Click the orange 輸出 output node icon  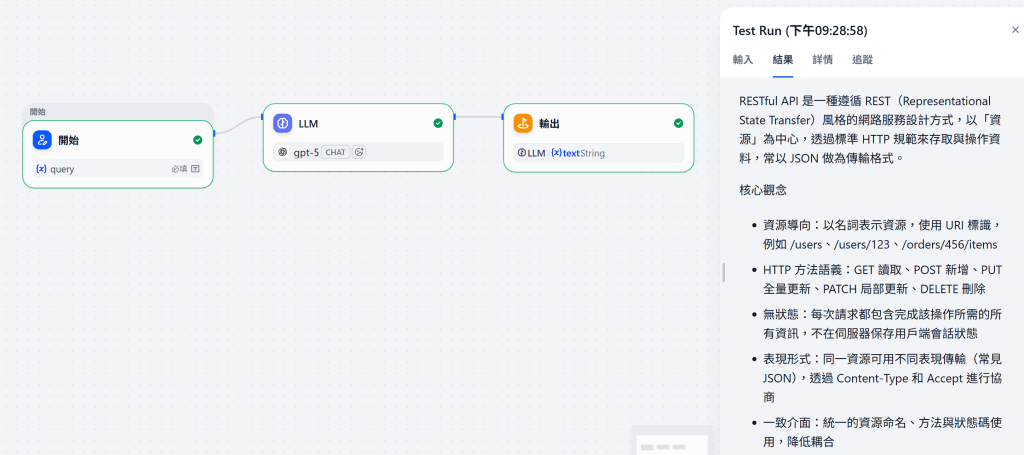tap(523, 123)
